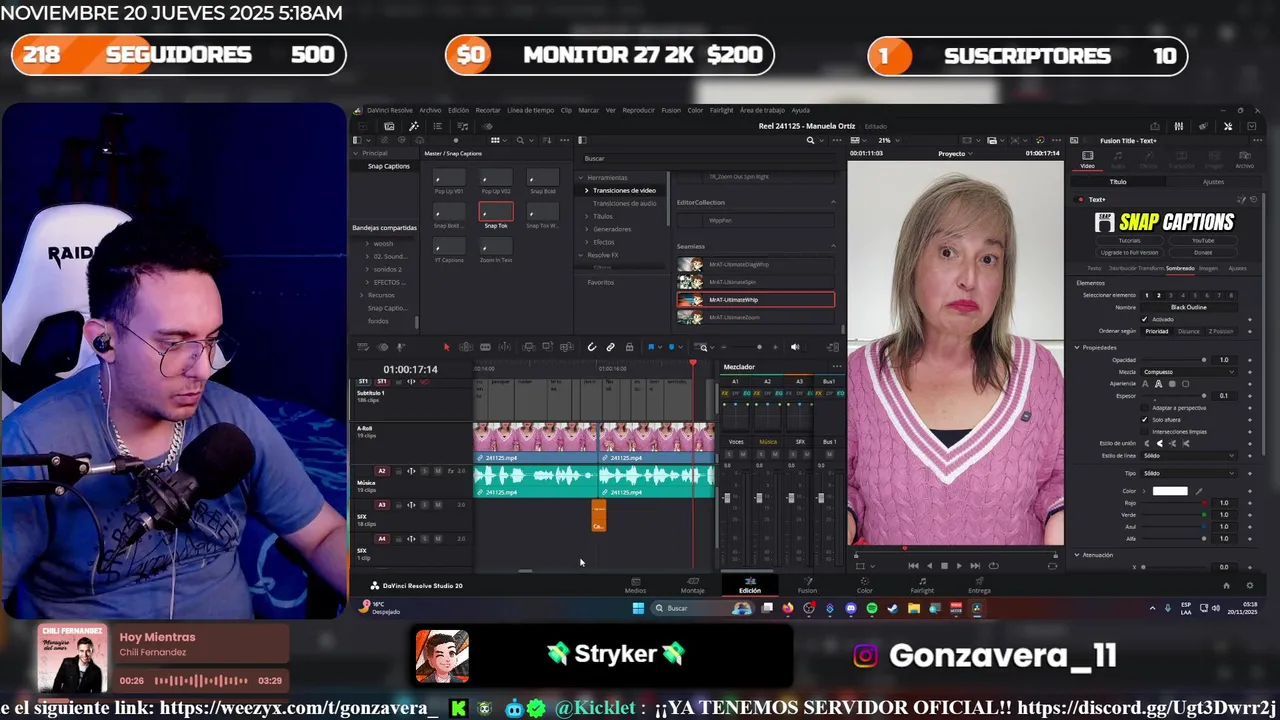Switch to the Ajustes tab in inspector

1213,182
